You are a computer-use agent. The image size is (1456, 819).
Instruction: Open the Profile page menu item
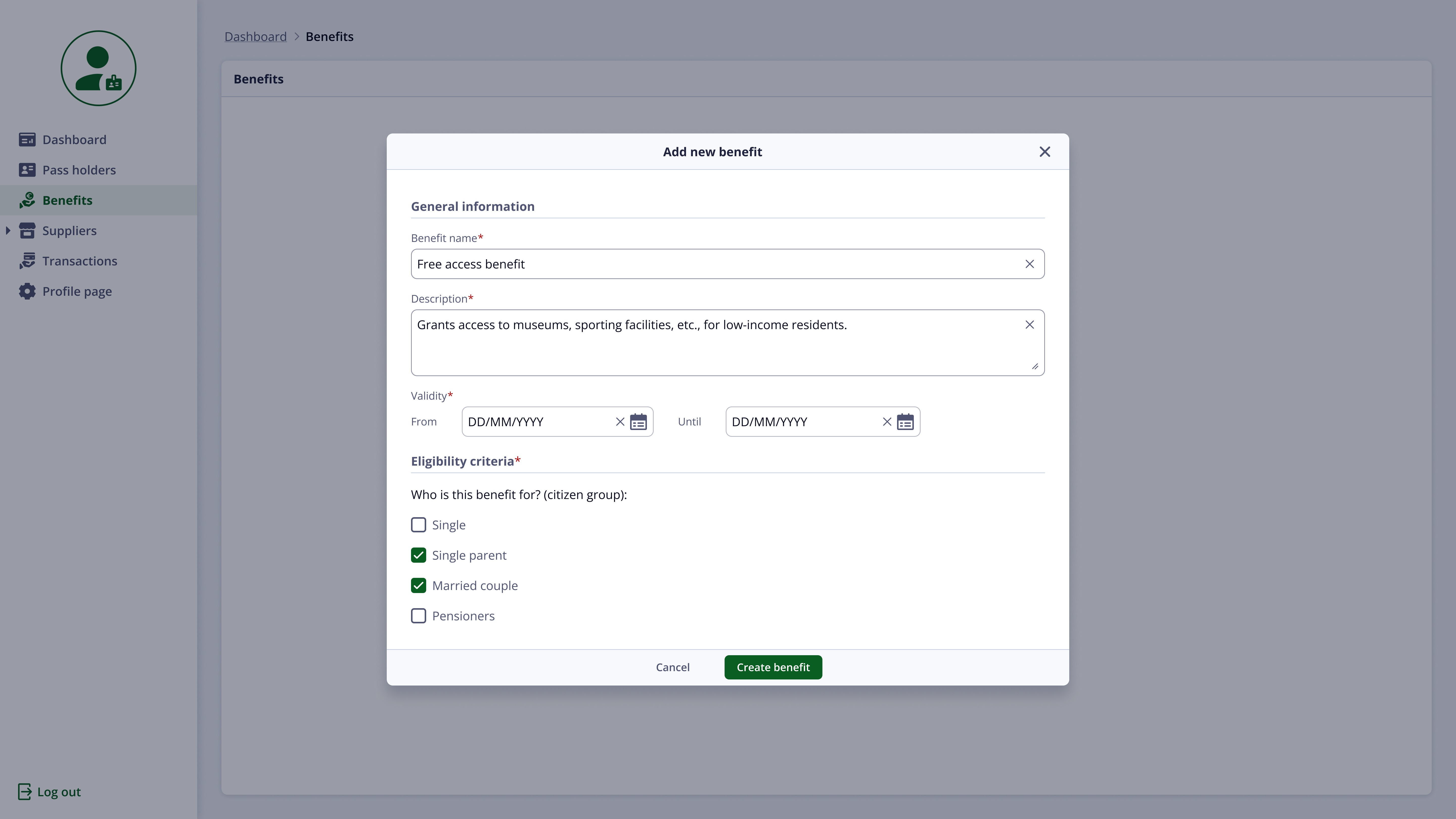point(77,292)
